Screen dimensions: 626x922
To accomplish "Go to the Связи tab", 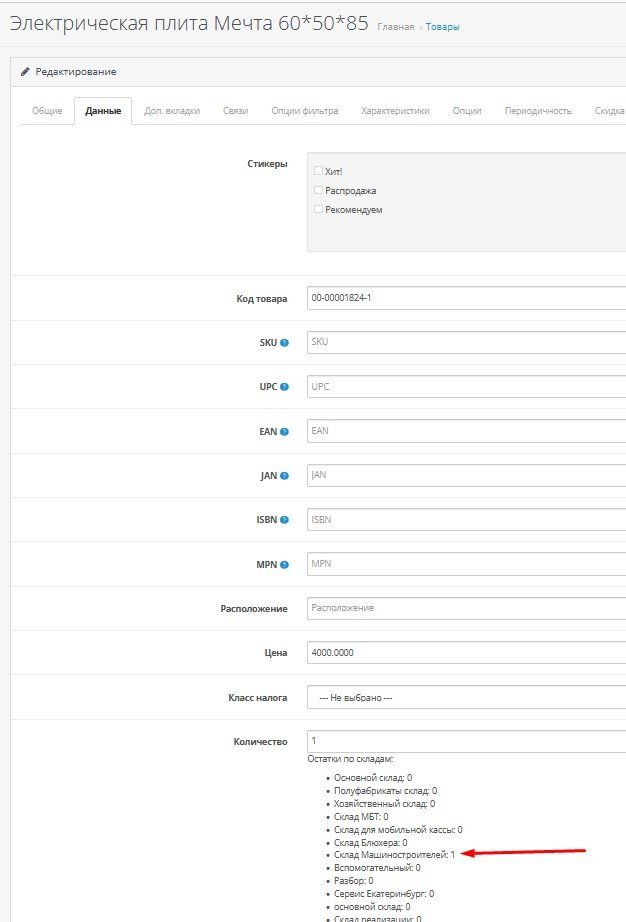I will [235, 111].
